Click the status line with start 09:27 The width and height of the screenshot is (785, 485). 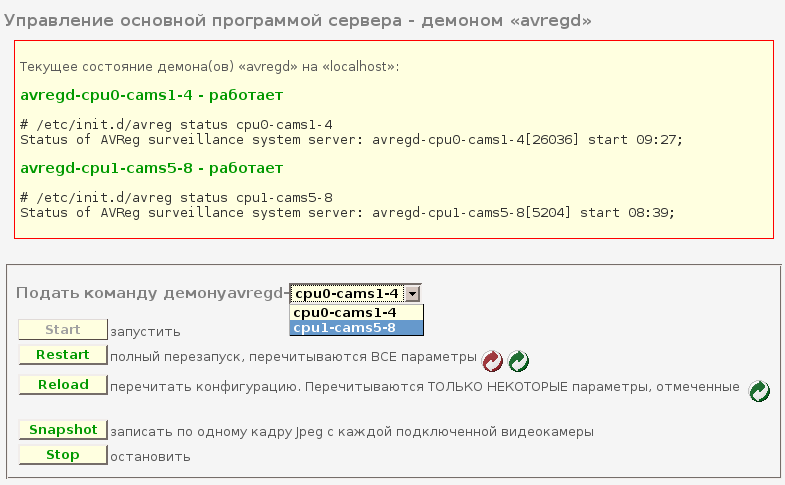351,140
